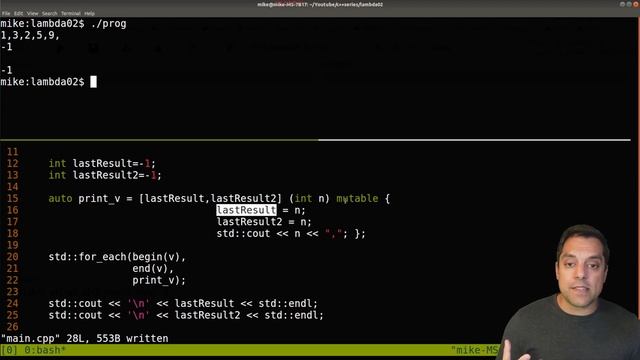Viewport: 640px width, 360px height.
Task: Click 'lastResult2 = n;' on line 17
Action: (x=264, y=222)
